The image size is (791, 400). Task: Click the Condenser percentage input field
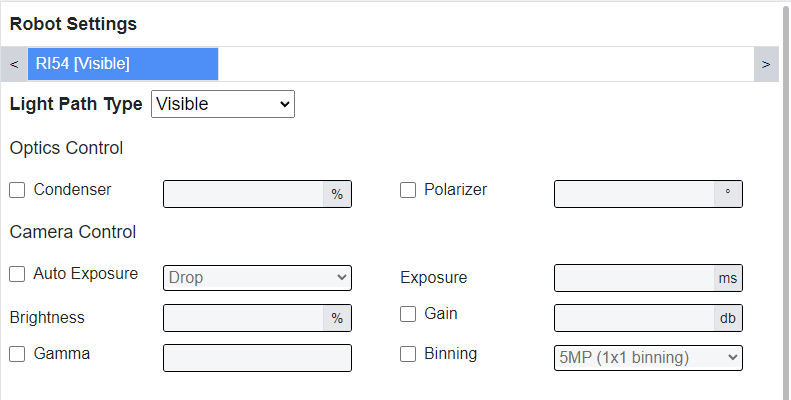click(243, 194)
